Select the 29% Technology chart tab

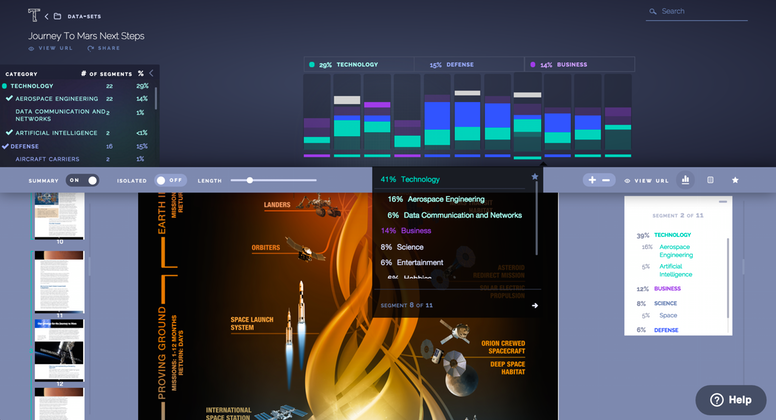point(359,64)
